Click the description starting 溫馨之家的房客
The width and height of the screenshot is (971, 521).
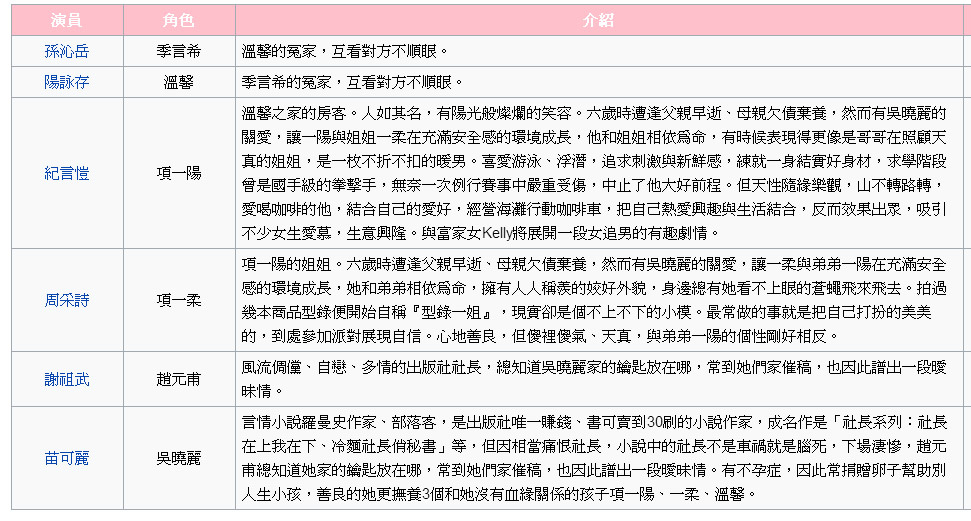[594, 173]
